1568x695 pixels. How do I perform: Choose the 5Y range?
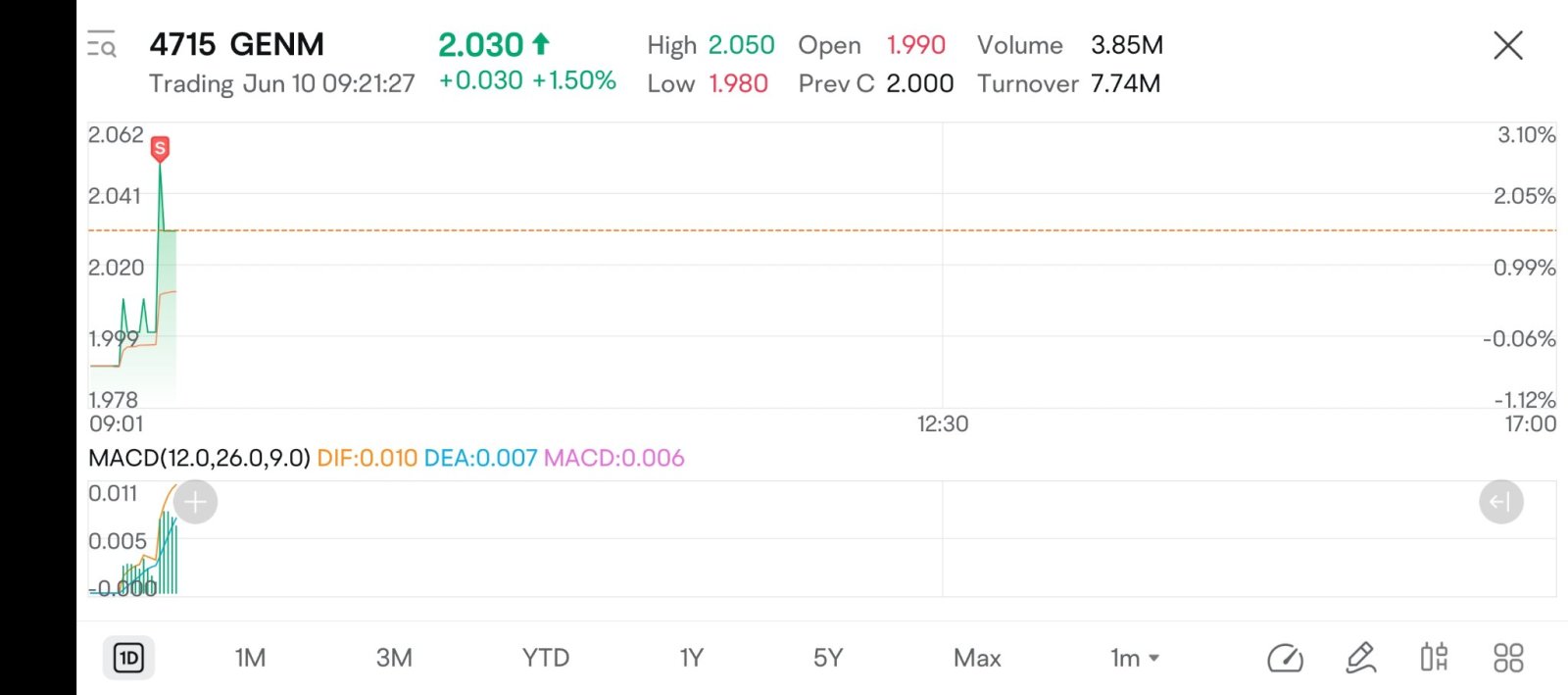point(828,658)
